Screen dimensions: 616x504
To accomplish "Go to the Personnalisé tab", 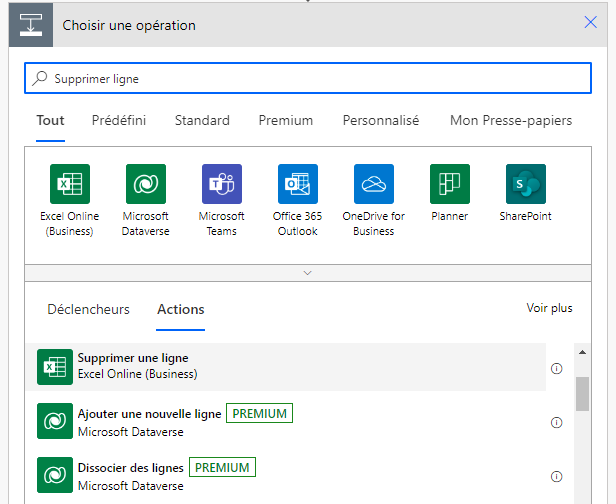I will point(381,121).
